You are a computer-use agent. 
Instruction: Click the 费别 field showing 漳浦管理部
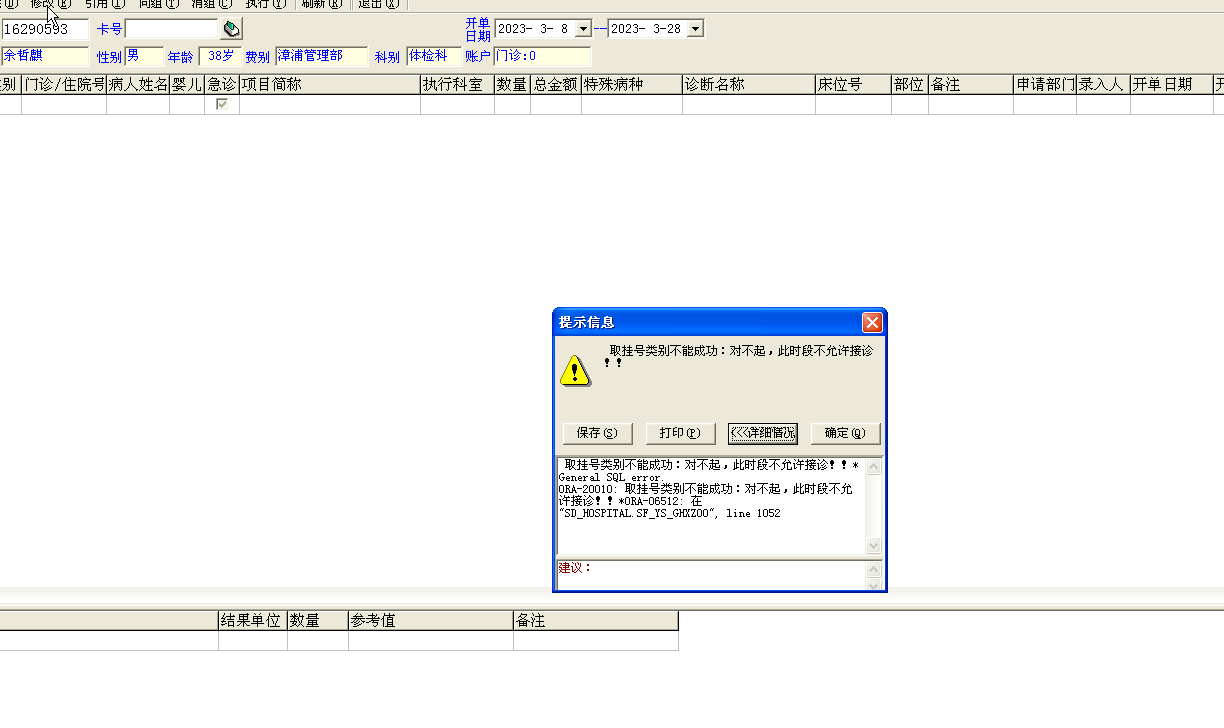click(321, 56)
